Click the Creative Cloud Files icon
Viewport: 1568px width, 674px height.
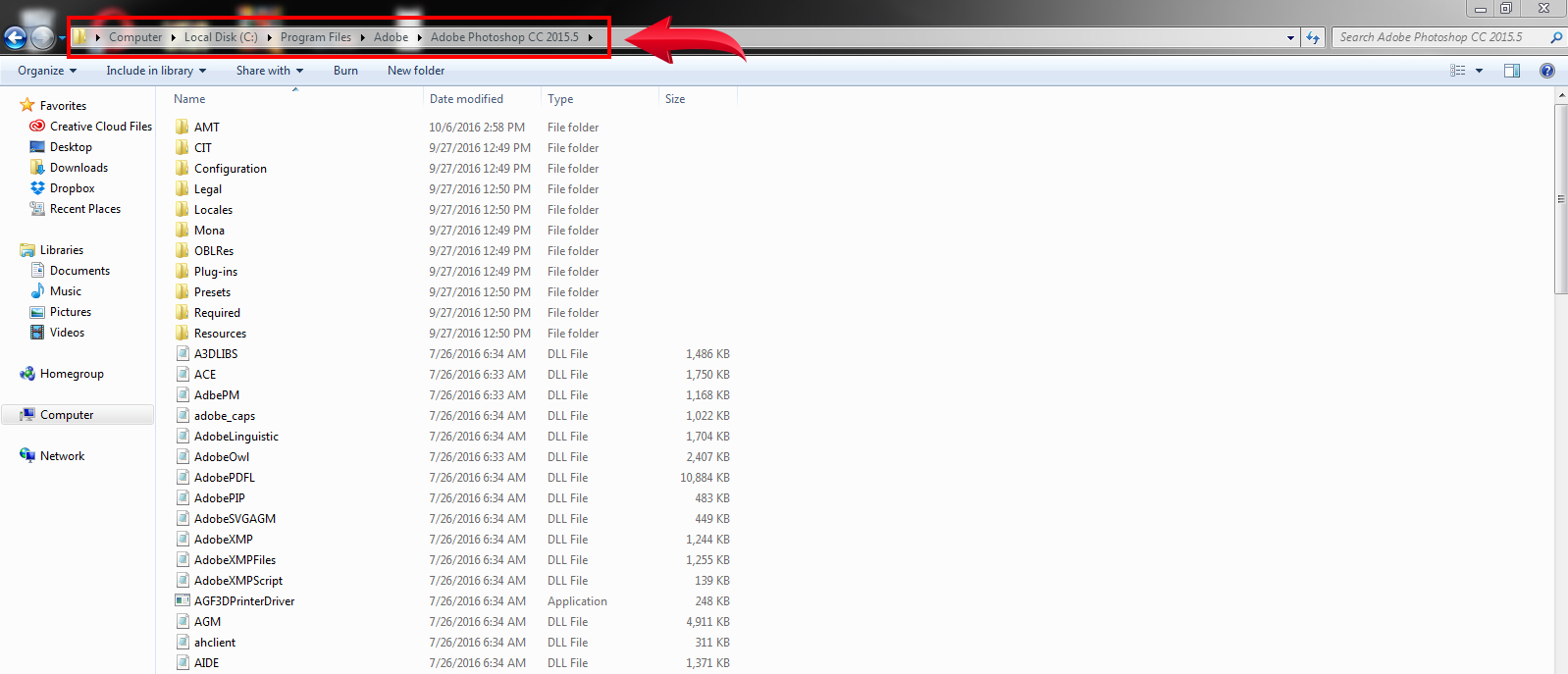(37, 127)
